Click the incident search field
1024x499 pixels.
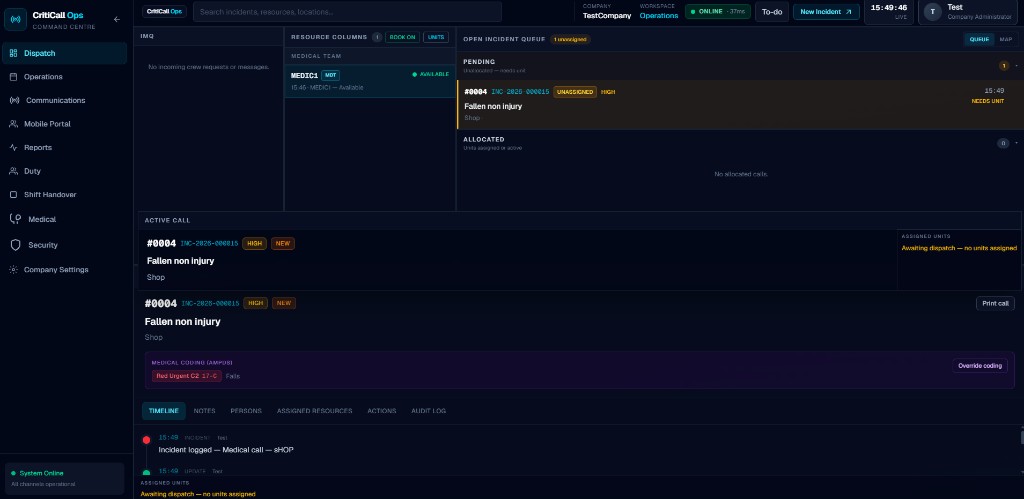[x=347, y=12]
